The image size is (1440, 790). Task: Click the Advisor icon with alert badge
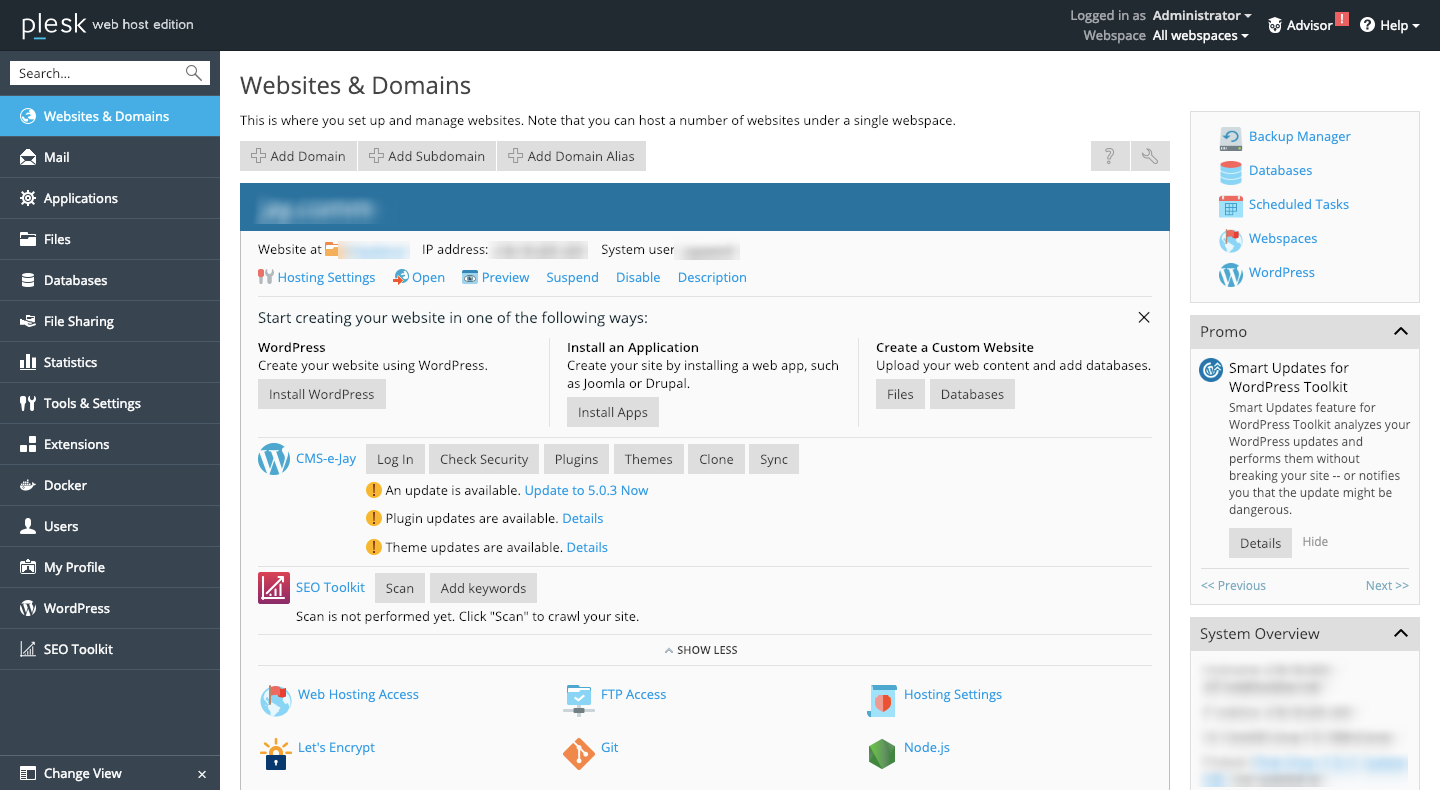coord(1275,25)
